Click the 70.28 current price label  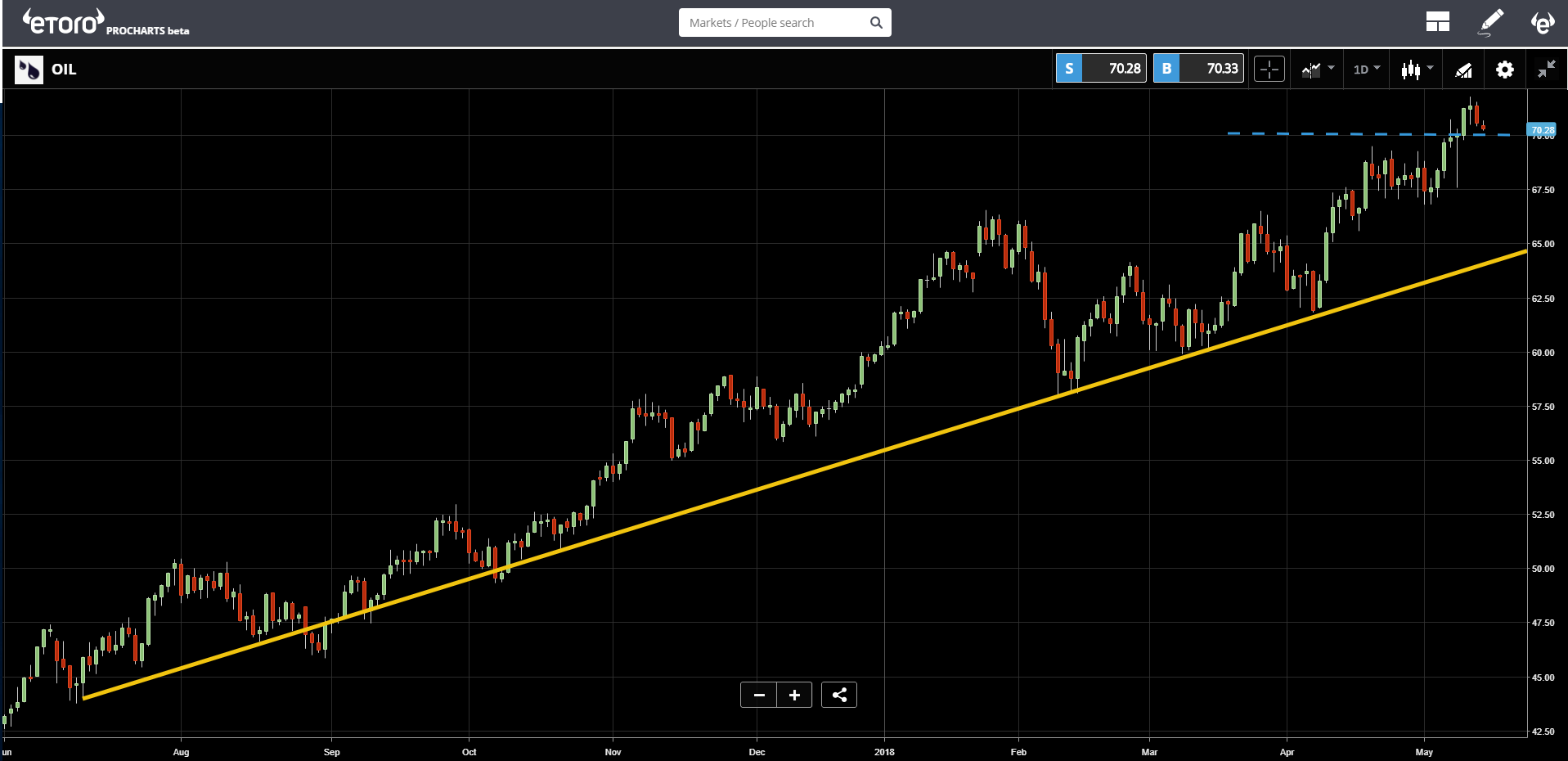click(x=1542, y=130)
